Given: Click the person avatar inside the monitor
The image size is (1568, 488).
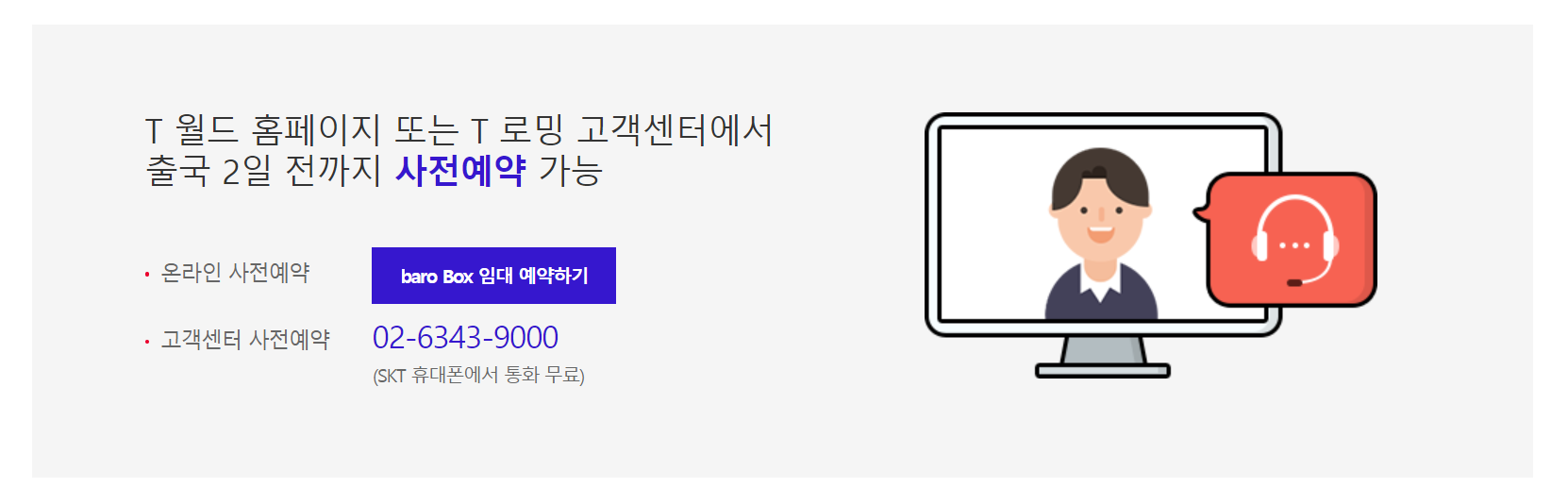Looking at the screenshot, I should (1100, 233).
